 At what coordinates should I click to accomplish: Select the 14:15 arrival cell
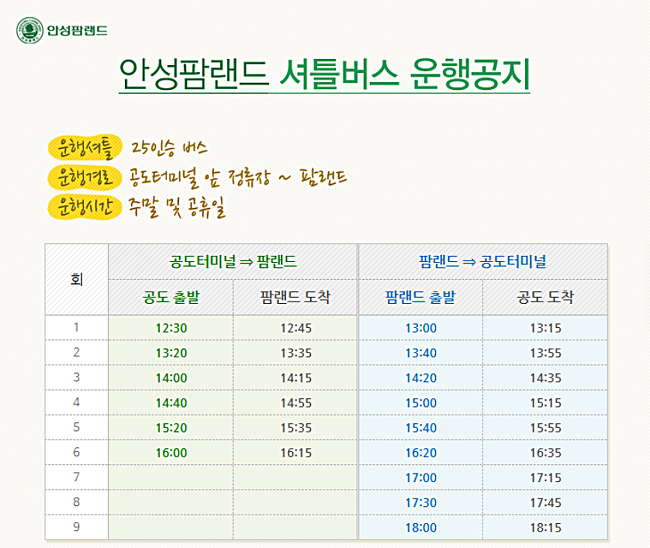point(295,378)
